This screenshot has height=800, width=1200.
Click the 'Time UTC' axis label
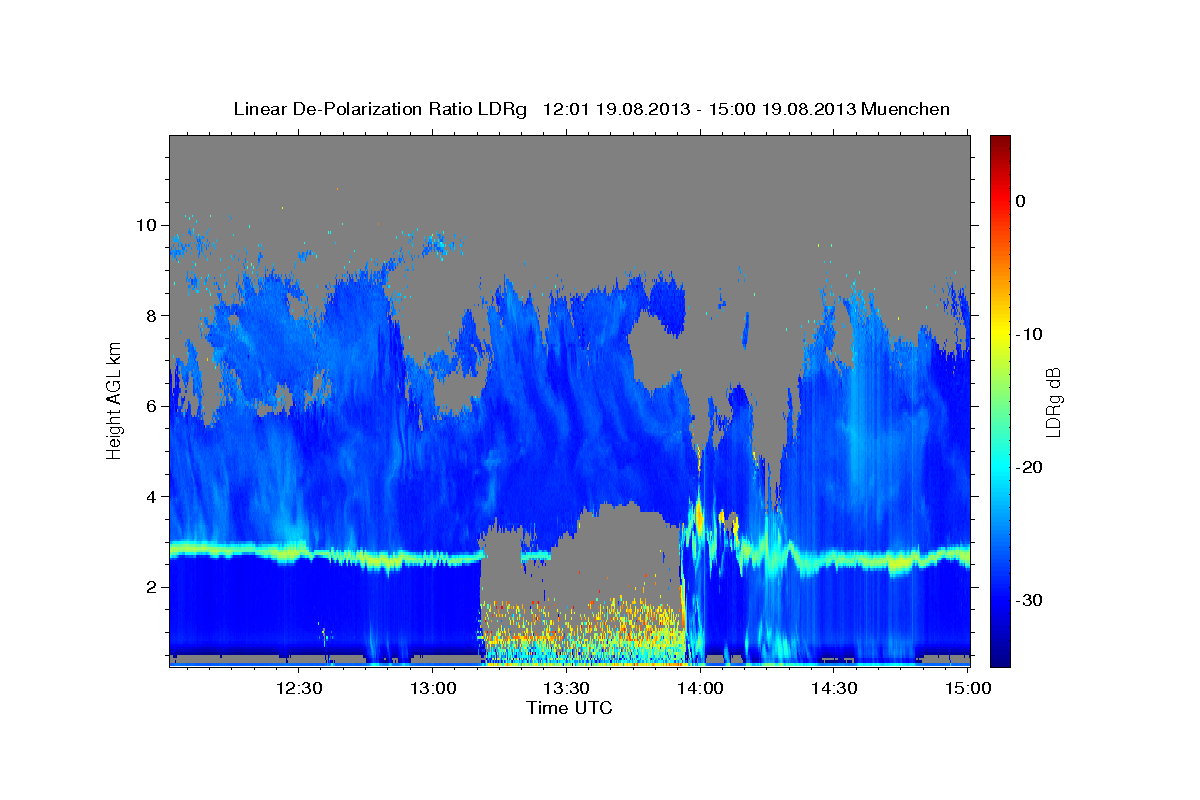[x=569, y=708]
